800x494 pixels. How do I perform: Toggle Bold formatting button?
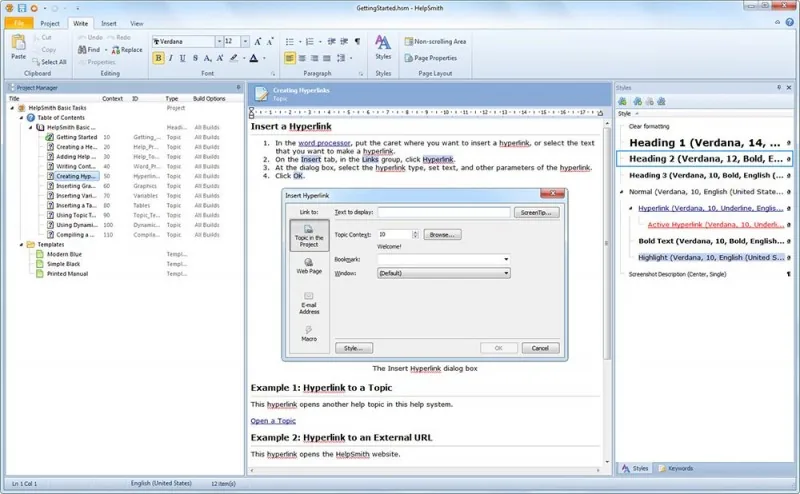pos(158,58)
